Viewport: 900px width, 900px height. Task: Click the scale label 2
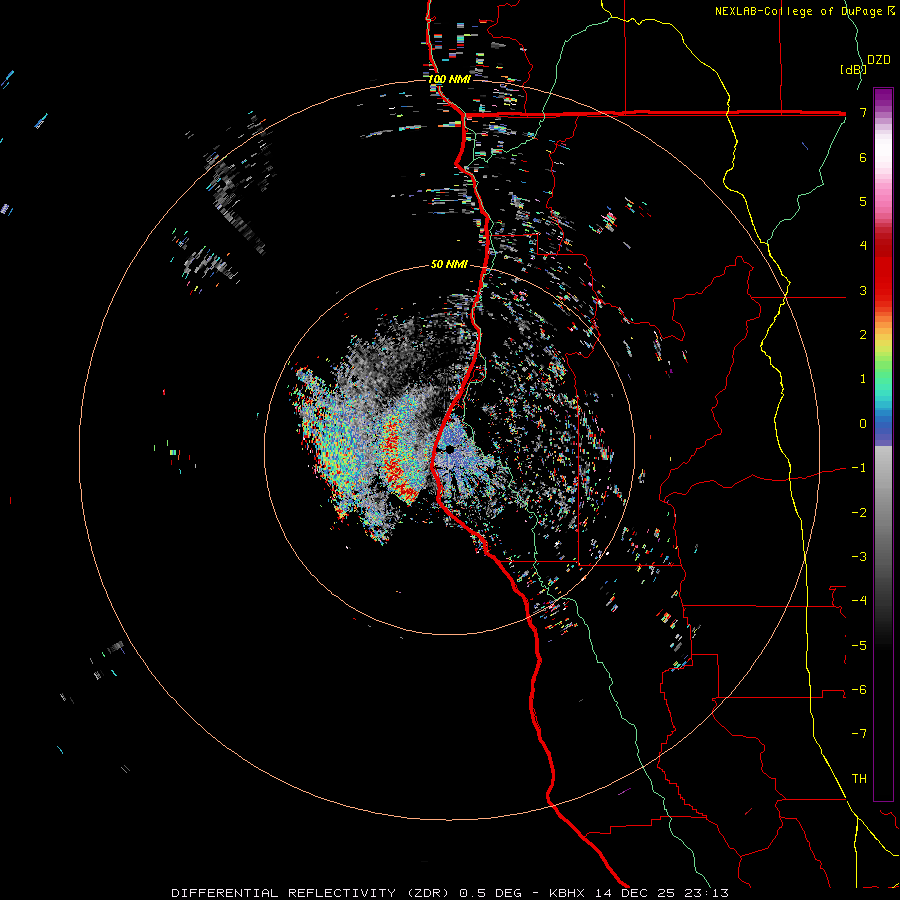coord(863,335)
